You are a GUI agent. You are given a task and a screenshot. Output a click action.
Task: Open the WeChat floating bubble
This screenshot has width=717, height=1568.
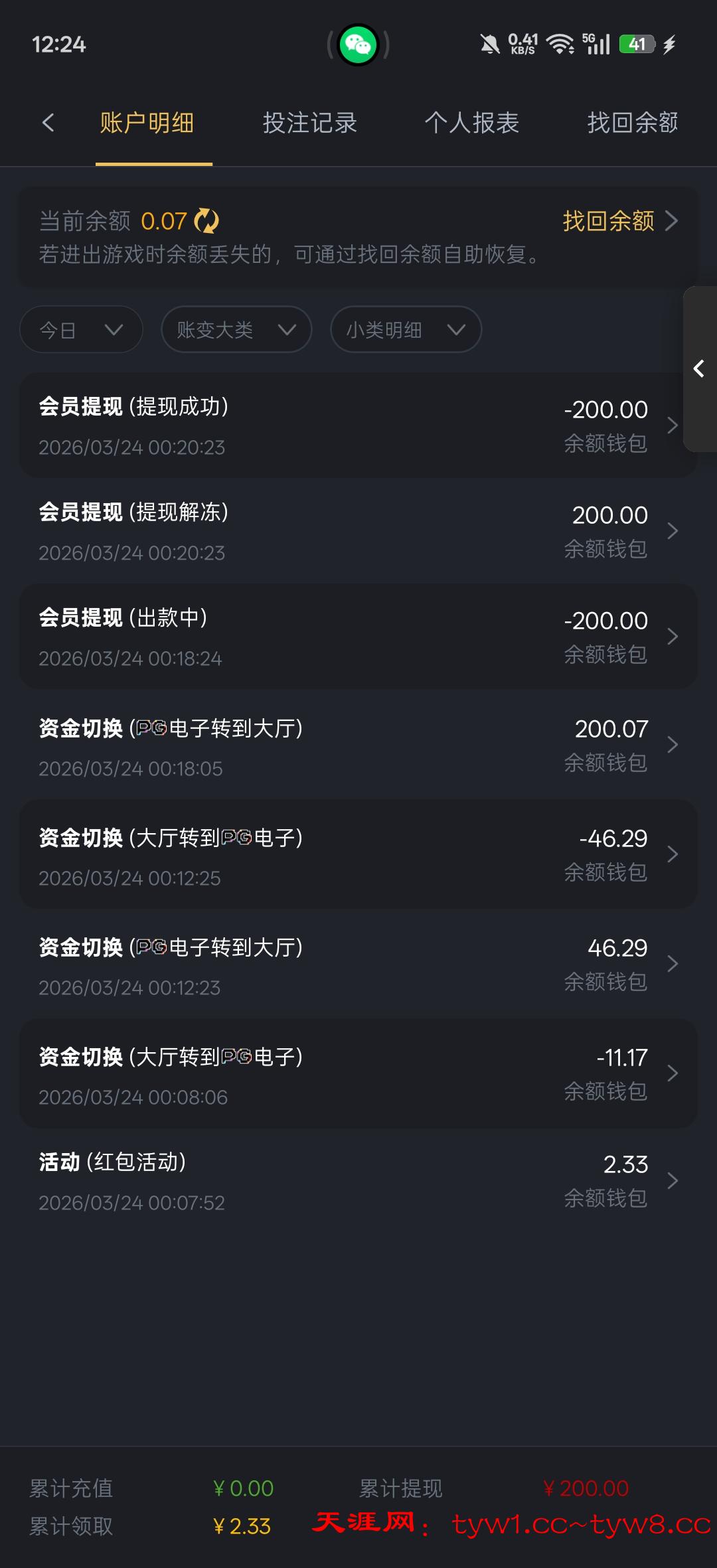pyautogui.click(x=358, y=45)
